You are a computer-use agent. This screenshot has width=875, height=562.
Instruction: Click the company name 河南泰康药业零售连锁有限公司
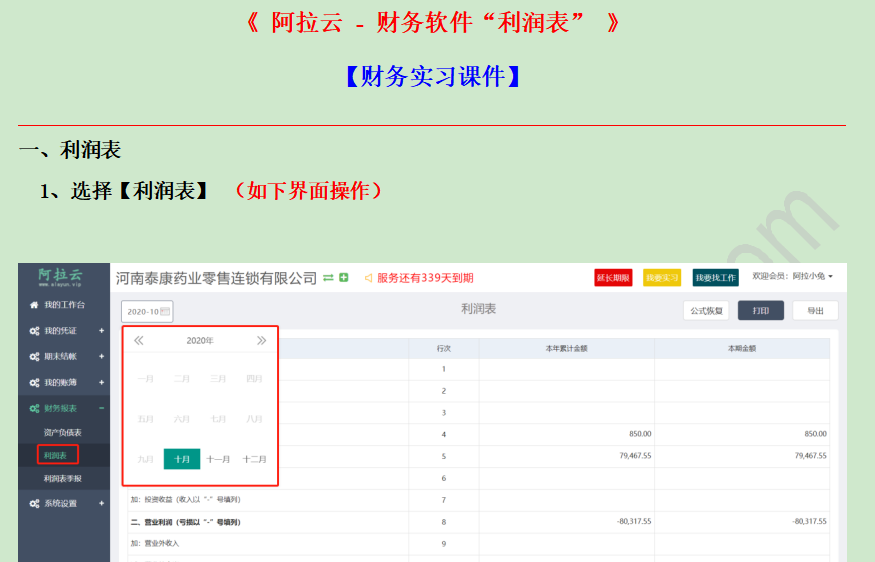pyautogui.click(x=217, y=278)
